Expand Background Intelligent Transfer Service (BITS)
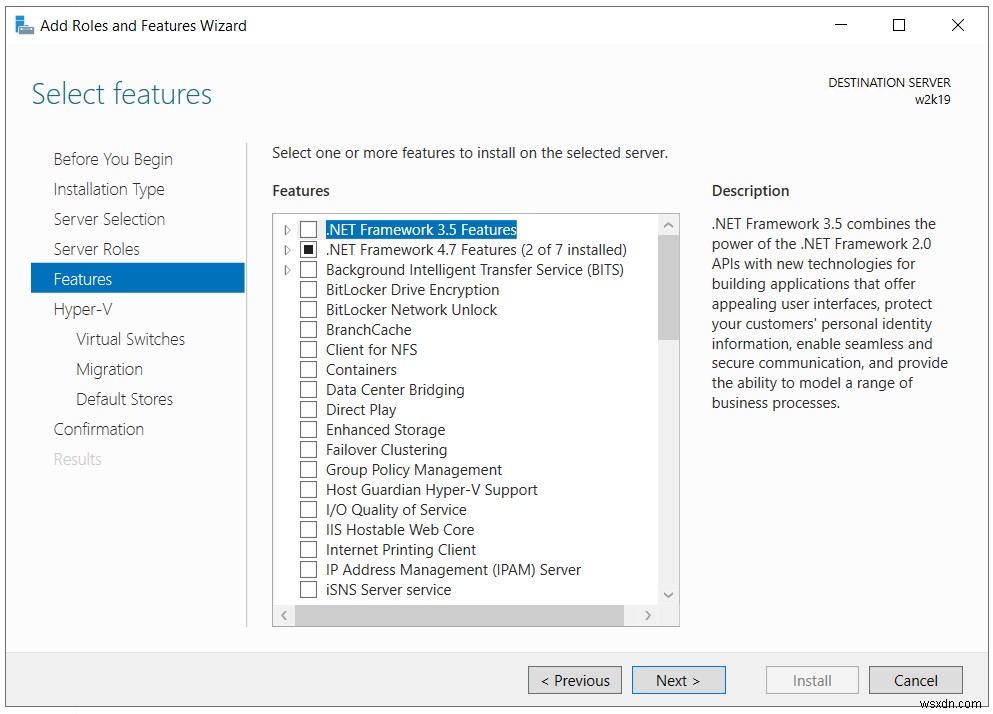Image resolution: width=993 pixels, height=714 pixels. (x=286, y=269)
